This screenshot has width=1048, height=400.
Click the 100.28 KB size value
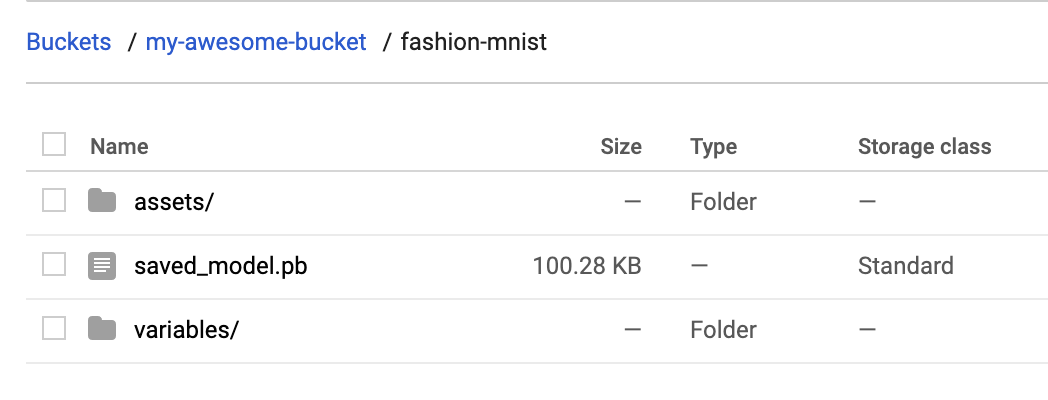(x=586, y=266)
